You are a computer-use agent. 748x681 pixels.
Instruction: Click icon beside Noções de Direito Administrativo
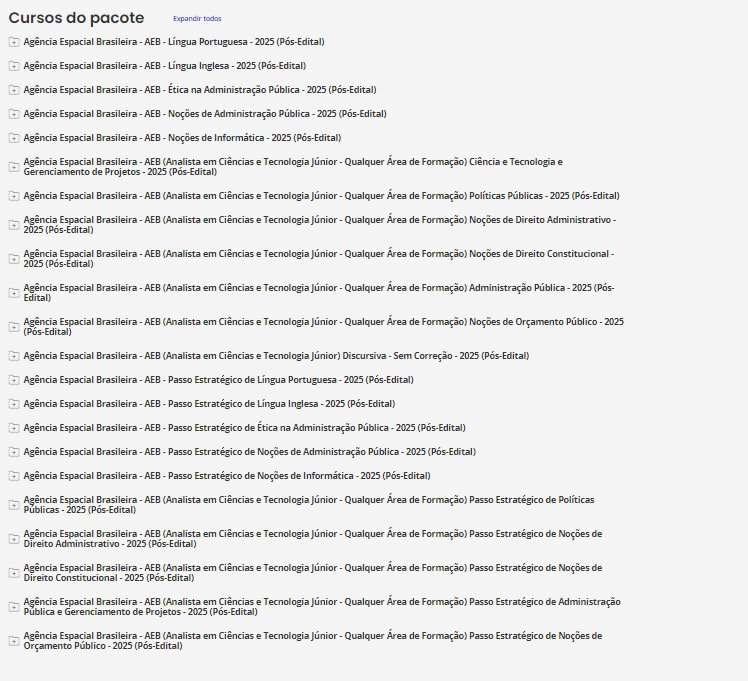13,225
